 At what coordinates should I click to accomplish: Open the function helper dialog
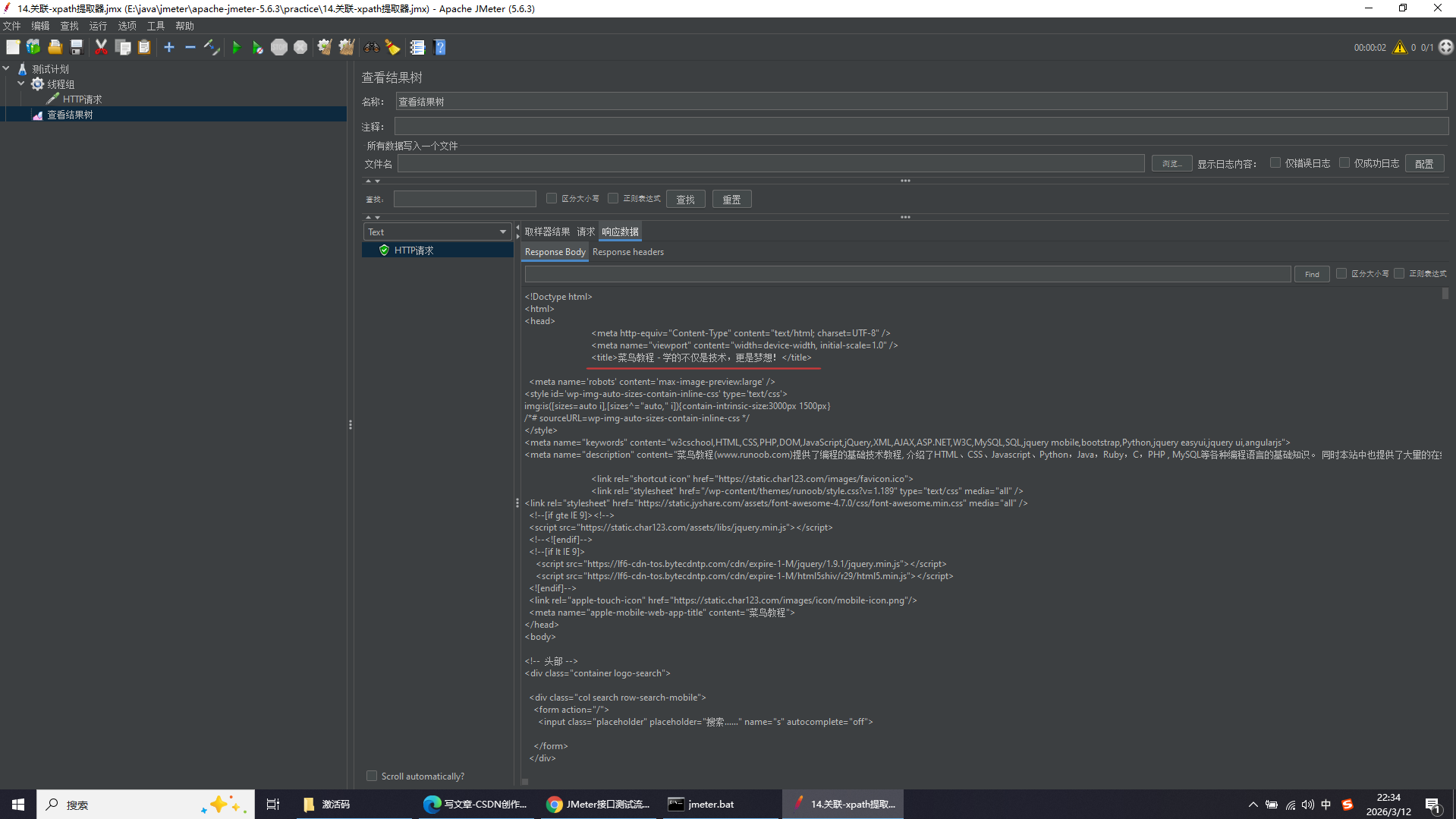[x=417, y=47]
